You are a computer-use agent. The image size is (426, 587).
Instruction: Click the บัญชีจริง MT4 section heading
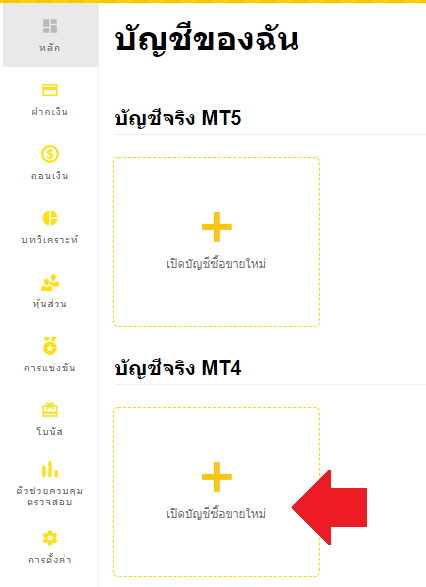pos(178,368)
